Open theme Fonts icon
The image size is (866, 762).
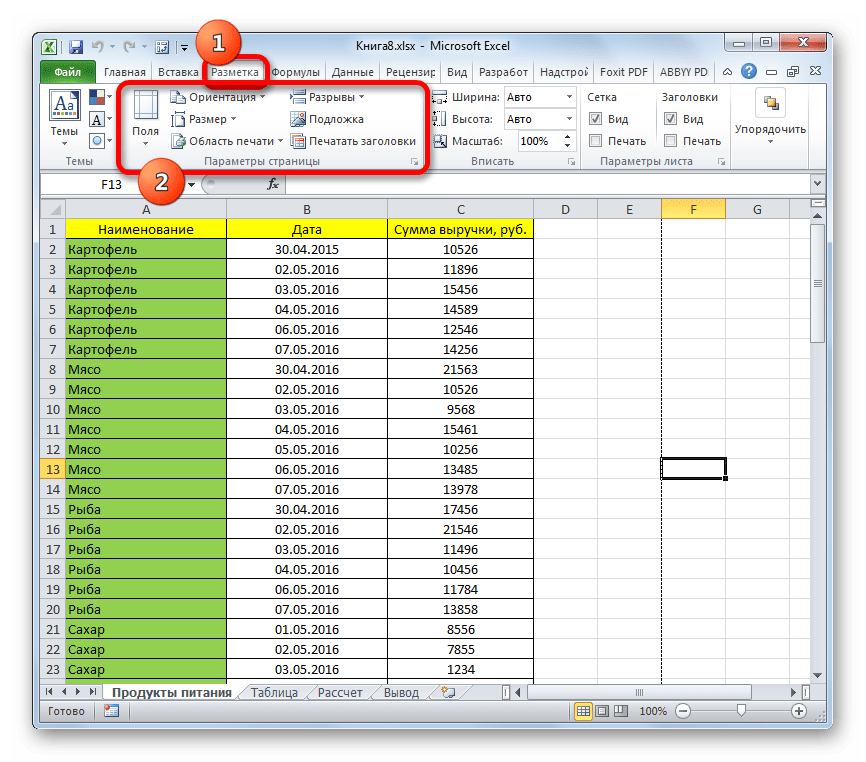click(101, 119)
